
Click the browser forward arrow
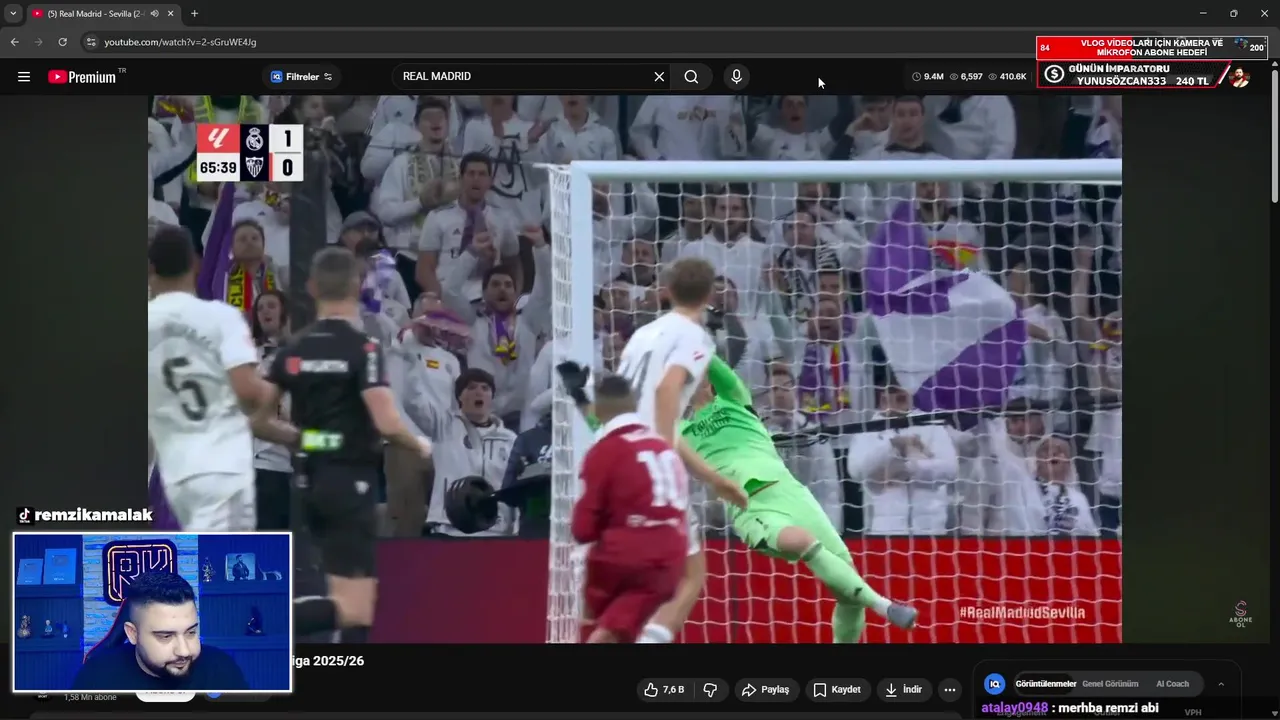point(38,42)
